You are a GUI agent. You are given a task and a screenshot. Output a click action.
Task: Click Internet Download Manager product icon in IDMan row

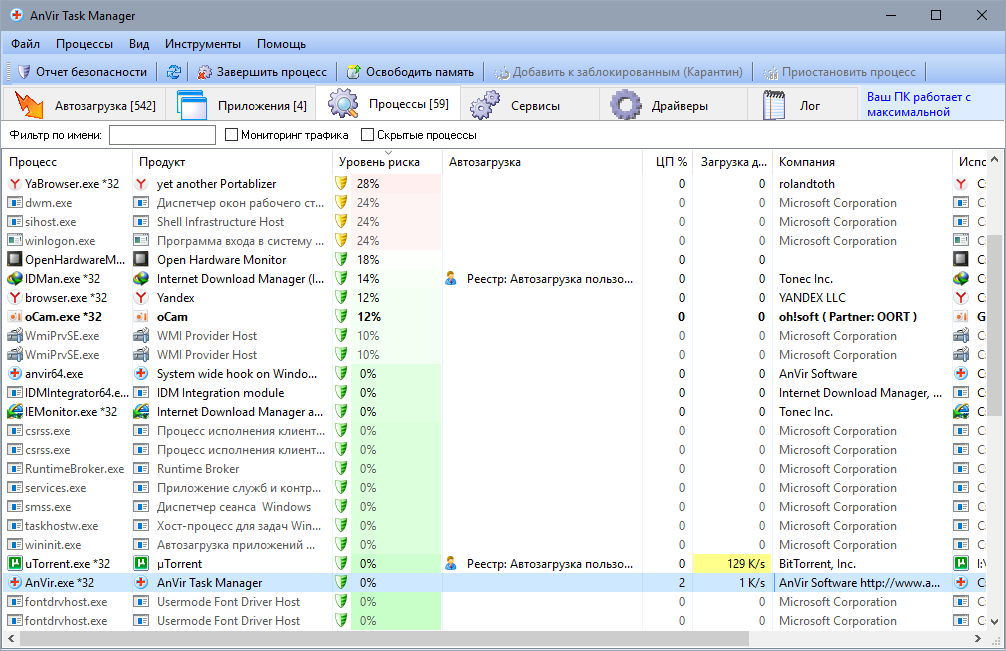point(141,278)
